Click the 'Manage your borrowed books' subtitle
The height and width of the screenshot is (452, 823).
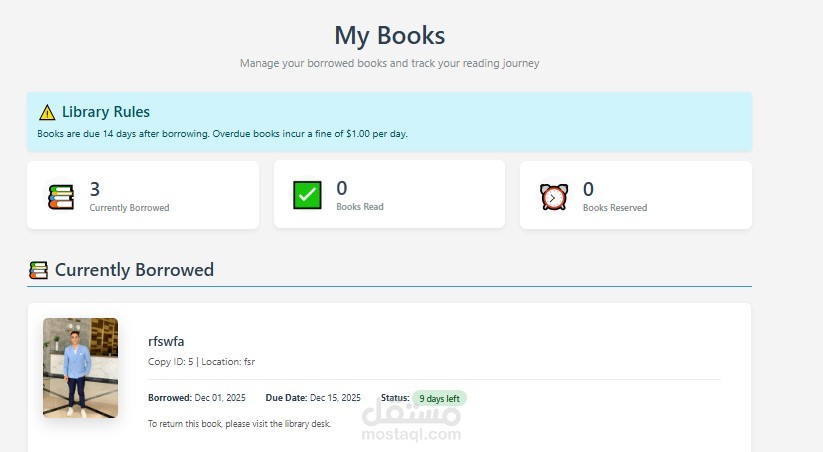389,64
